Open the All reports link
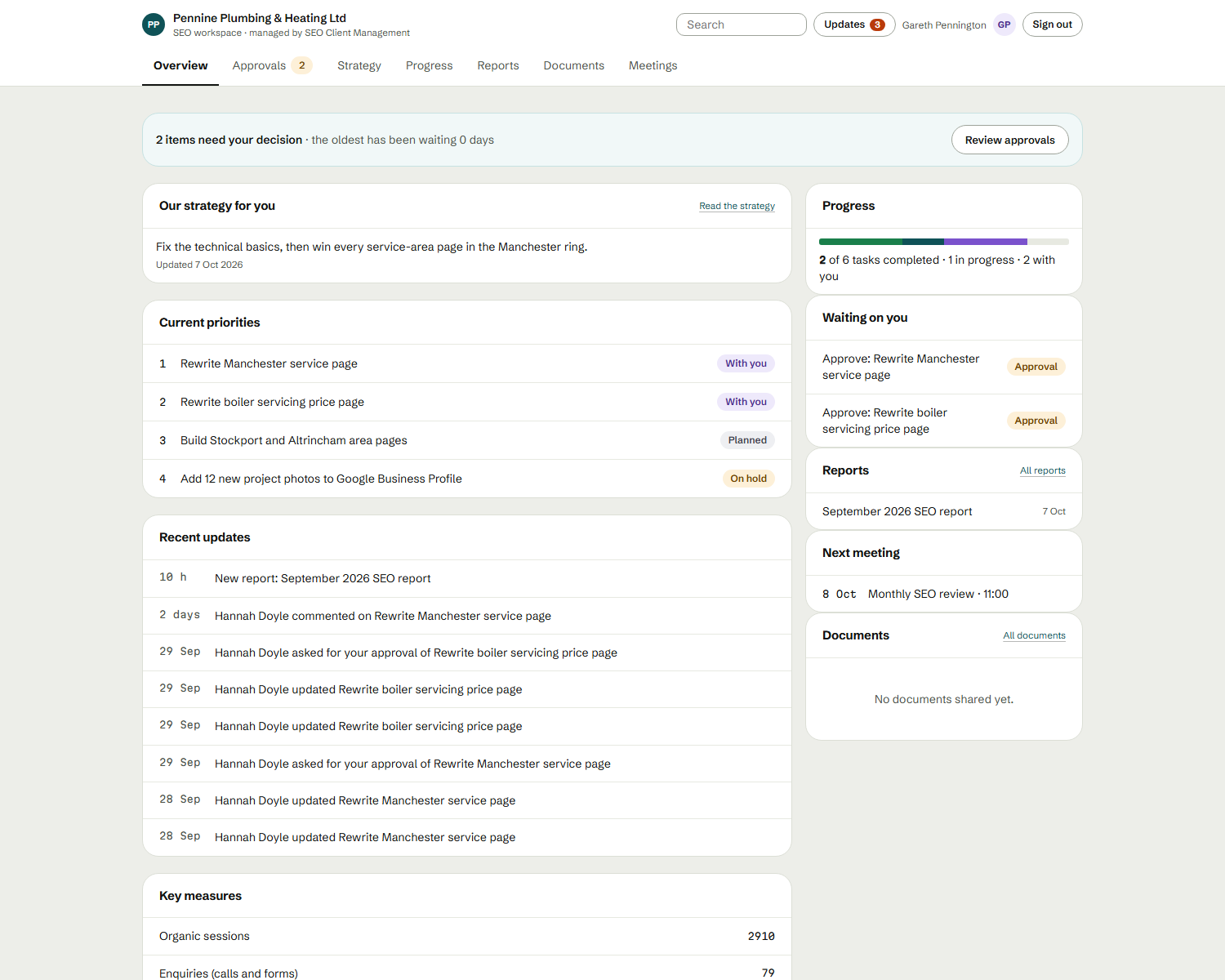 pyautogui.click(x=1042, y=470)
